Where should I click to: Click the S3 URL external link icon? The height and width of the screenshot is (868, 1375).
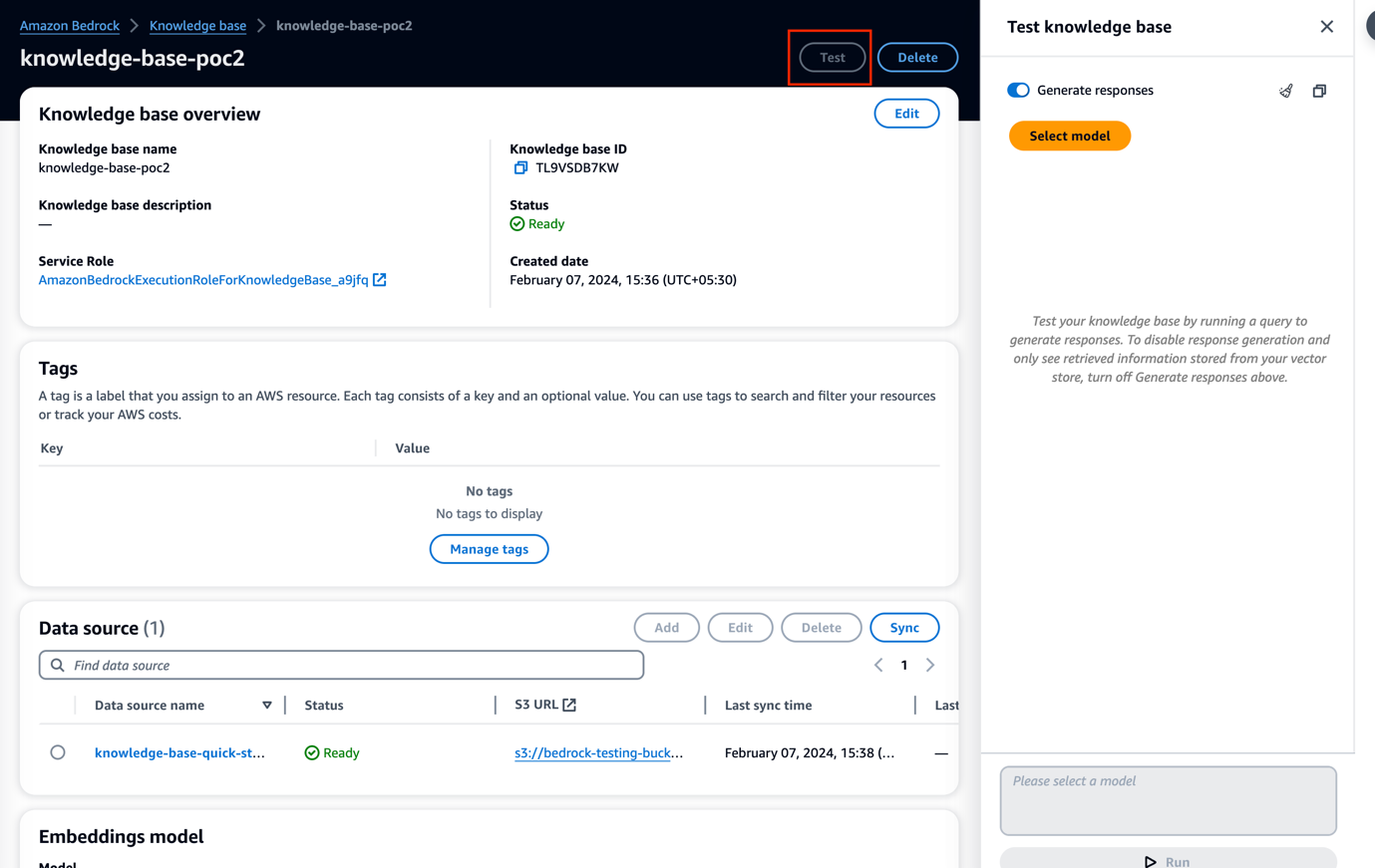click(569, 705)
